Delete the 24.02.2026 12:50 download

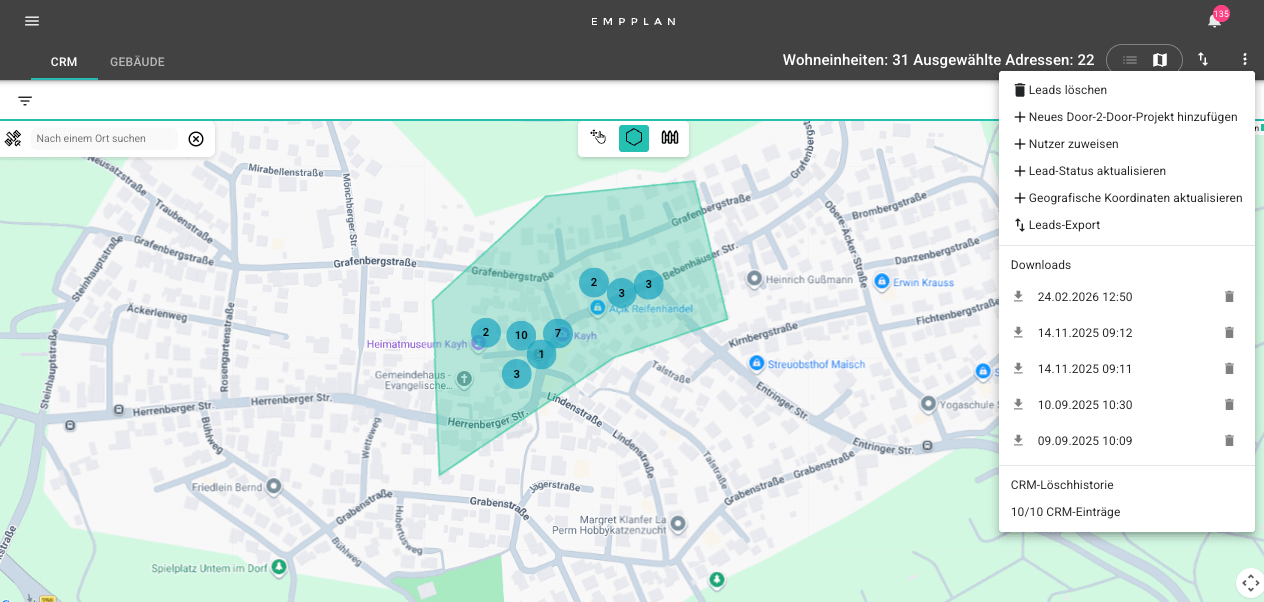click(x=1229, y=297)
